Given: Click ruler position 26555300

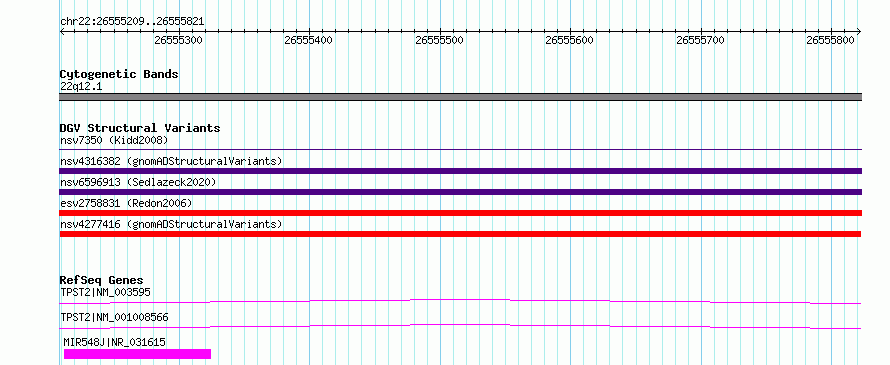Looking at the screenshot, I should click(x=179, y=40).
